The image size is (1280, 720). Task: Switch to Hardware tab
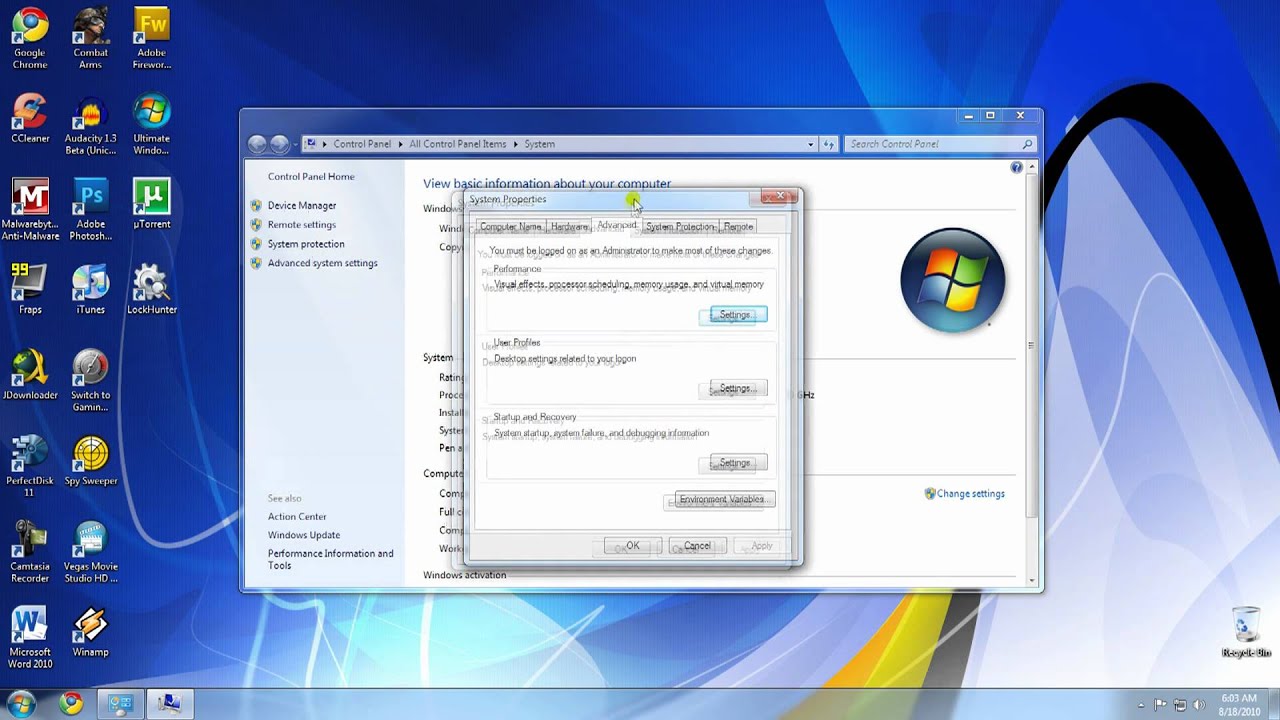click(x=570, y=227)
